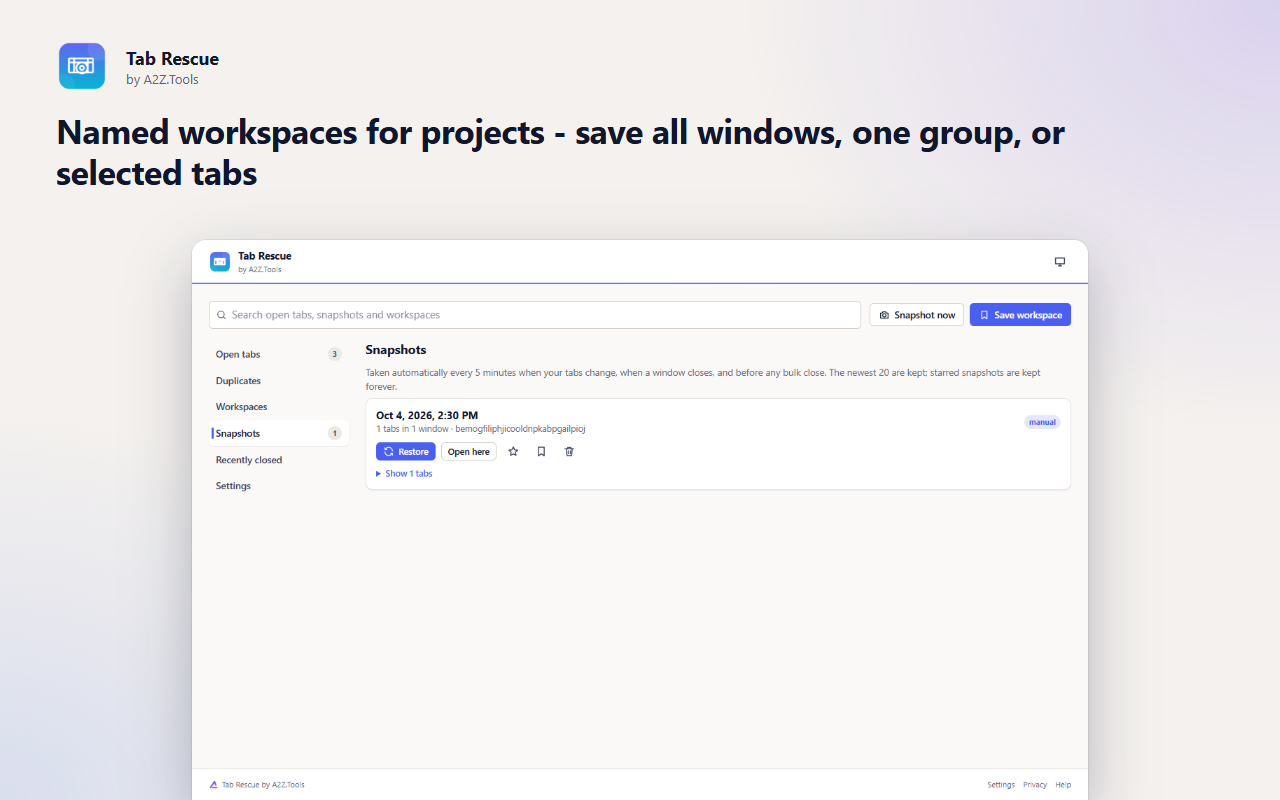Click the footer A2Z.Tools logo icon
1280x800 pixels.
213,785
